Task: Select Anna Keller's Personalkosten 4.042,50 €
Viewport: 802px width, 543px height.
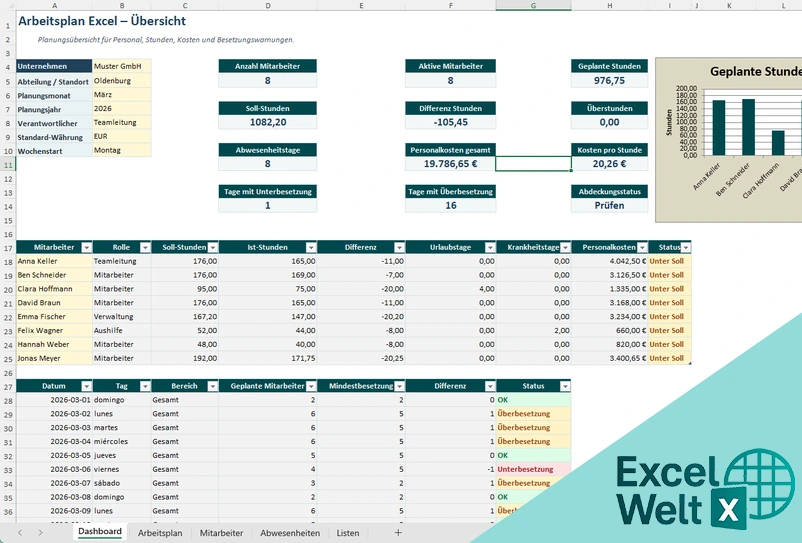Action: tap(609, 261)
